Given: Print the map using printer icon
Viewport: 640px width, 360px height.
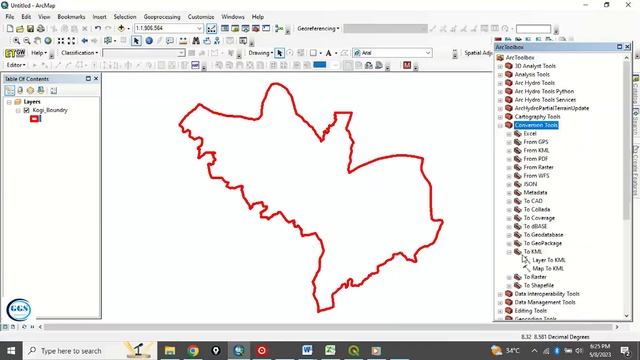Looking at the screenshot, I should pos(41,29).
